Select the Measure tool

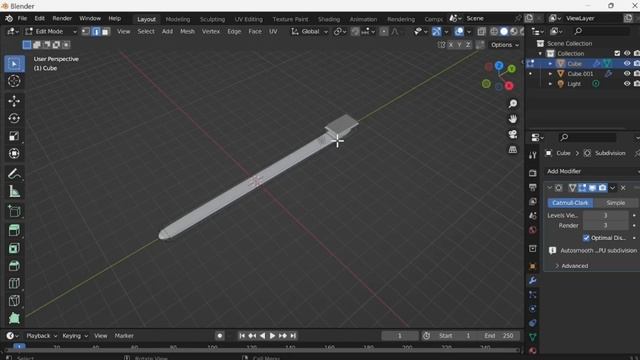click(14, 191)
